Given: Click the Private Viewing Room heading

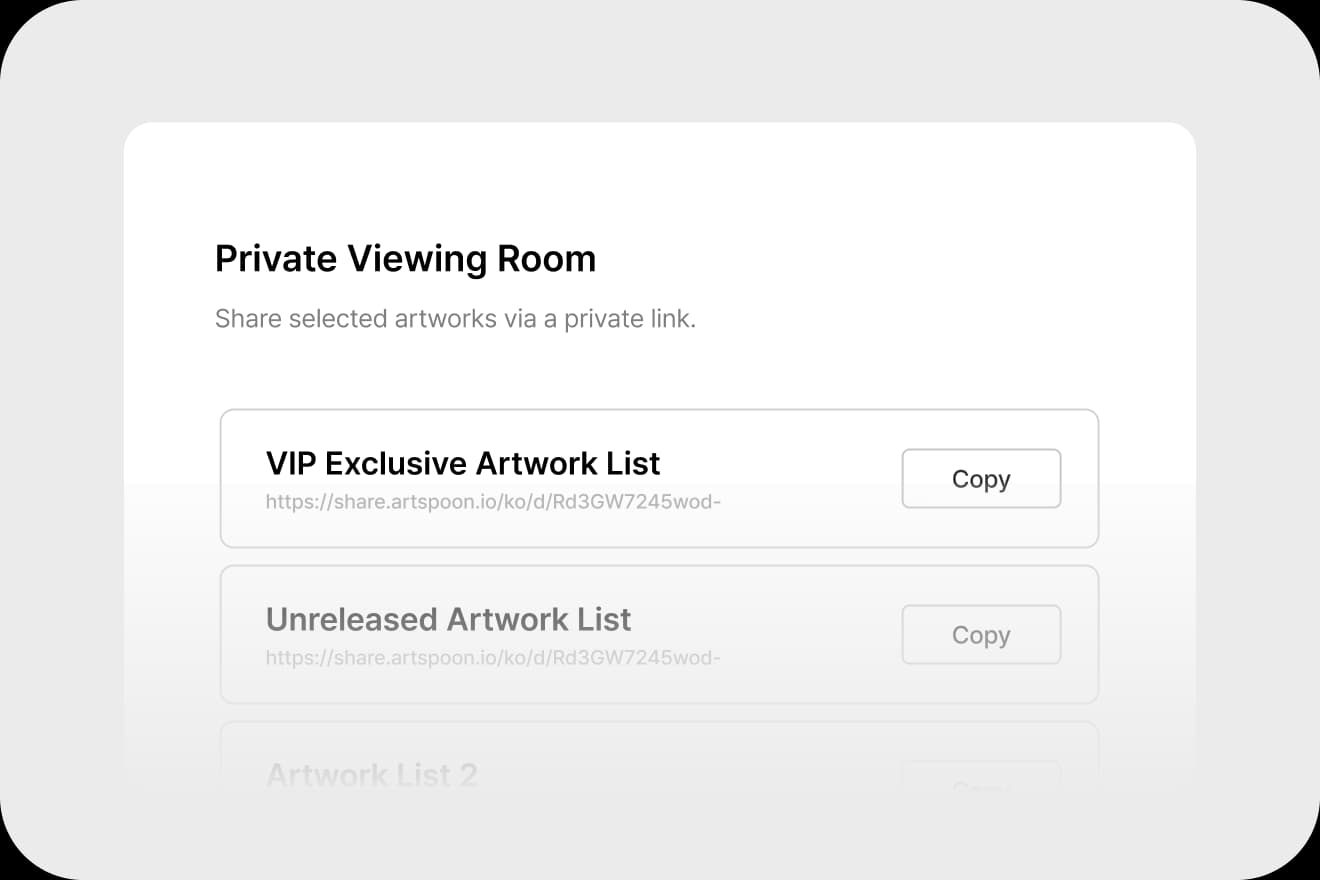Looking at the screenshot, I should coord(405,260).
